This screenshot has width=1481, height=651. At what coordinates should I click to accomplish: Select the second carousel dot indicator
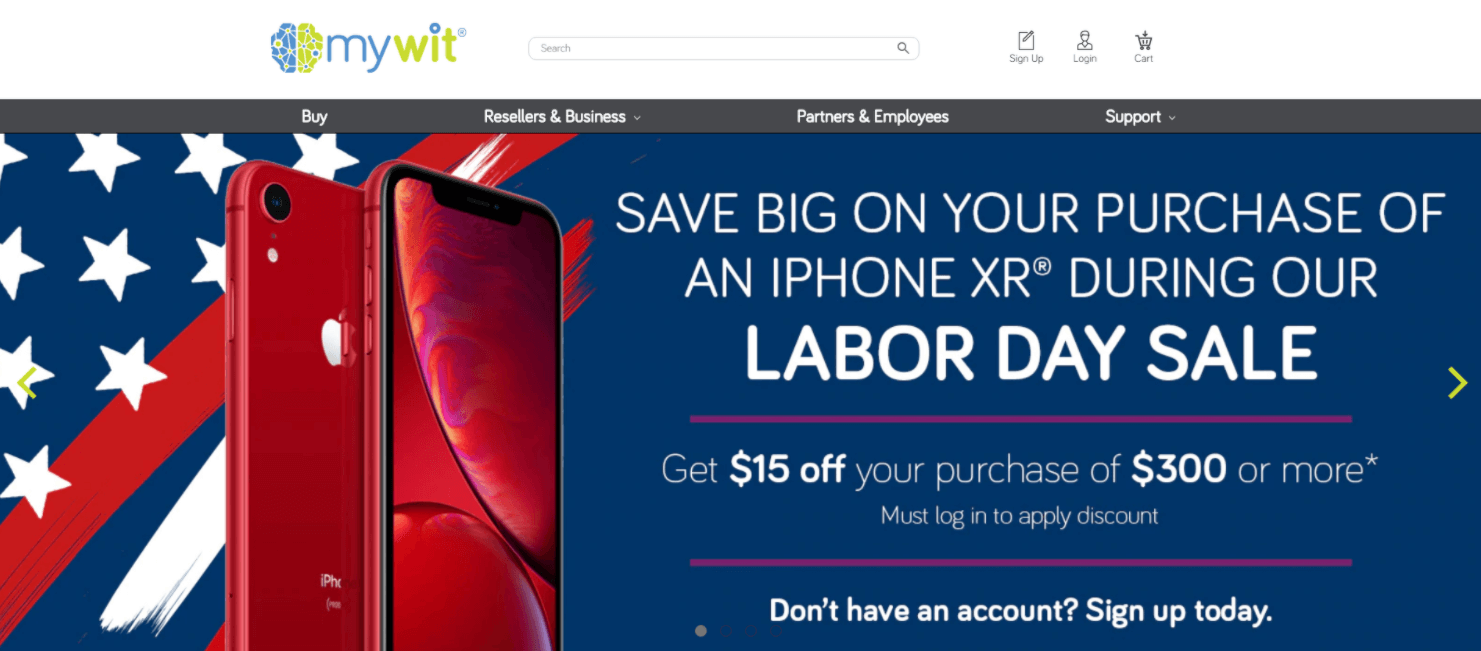[726, 631]
